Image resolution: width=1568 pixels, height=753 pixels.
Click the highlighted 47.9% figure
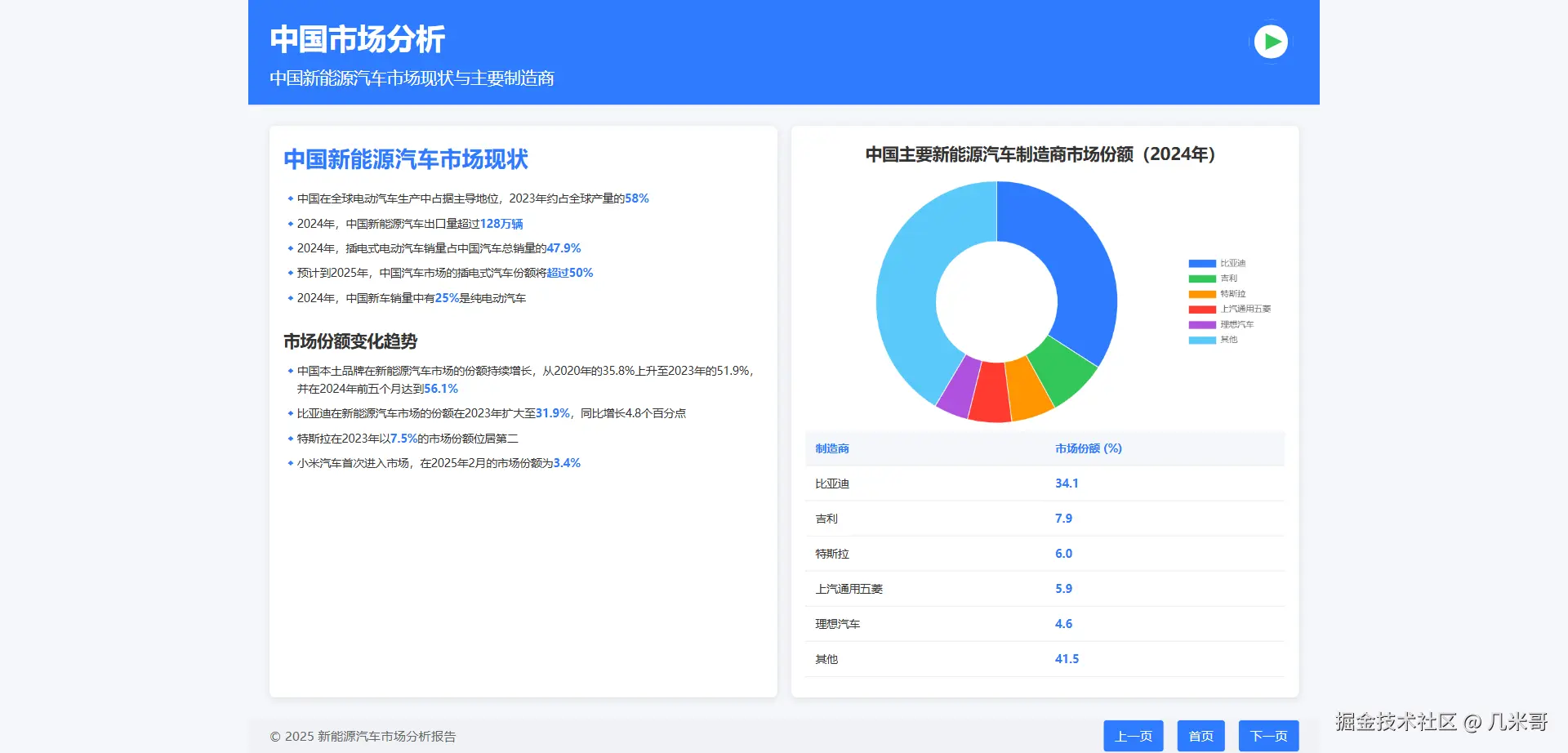[x=563, y=248]
